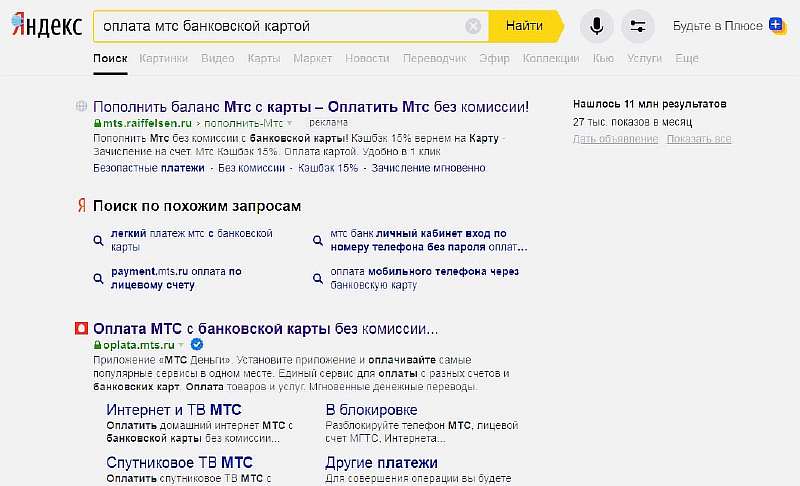Click the red MTS favicon beside second result
Viewport: 800px width, 486px height.
pos(81,328)
